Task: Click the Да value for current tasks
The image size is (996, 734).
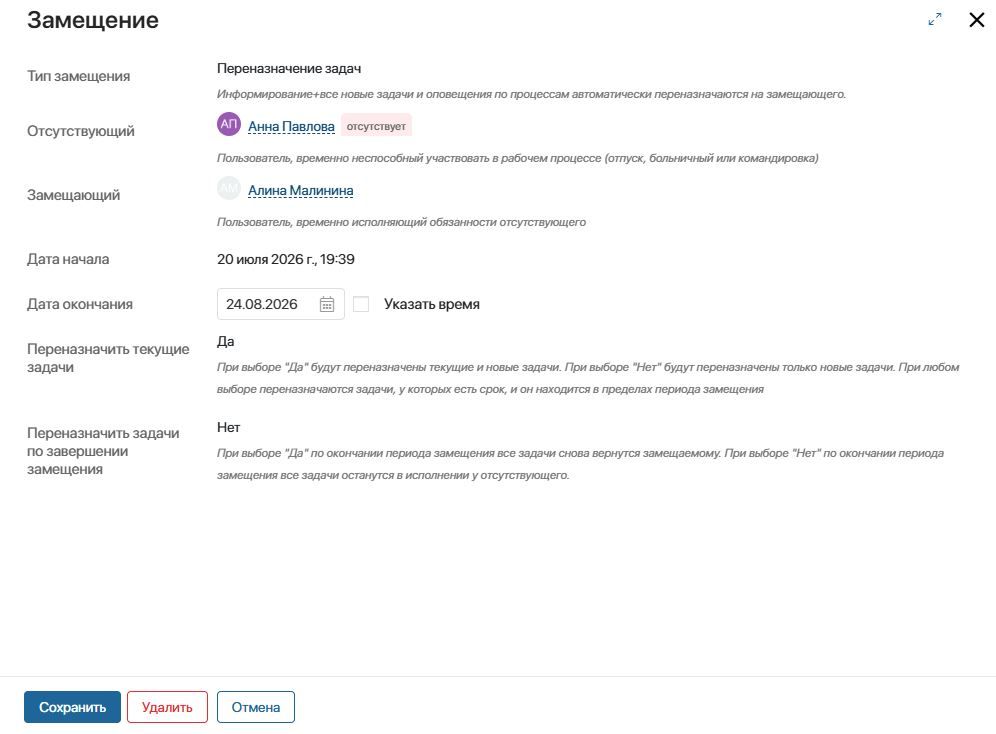Action: [x=225, y=341]
